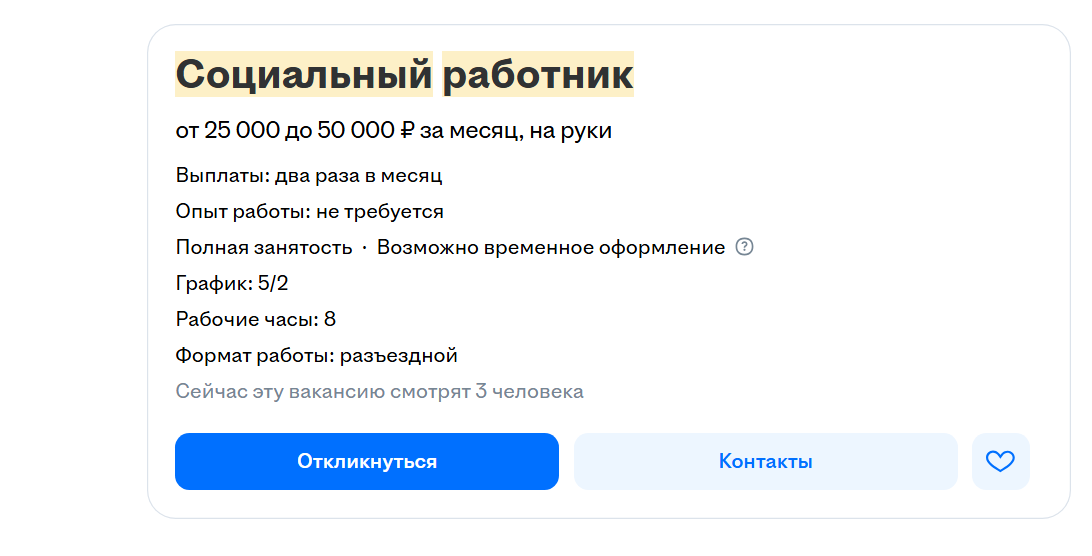This screenshot has width=1092, height=556.
Task: Click the dot separator after Полная занятость
Action: click(x=364, y=248)
